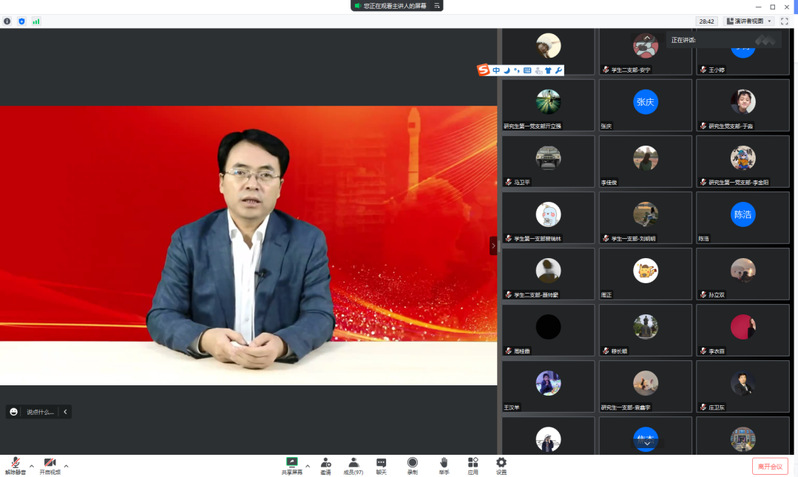Screen dimensions: 798x477
Task: Click the network signal strength indicator
Action: (x=36, y=21)
